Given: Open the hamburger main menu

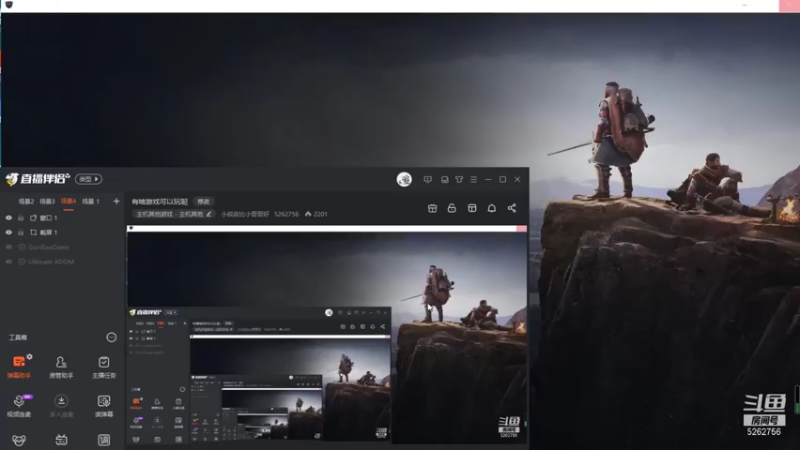Looking at the screenshot, I should pyautogui.click(x=473, y=180).
